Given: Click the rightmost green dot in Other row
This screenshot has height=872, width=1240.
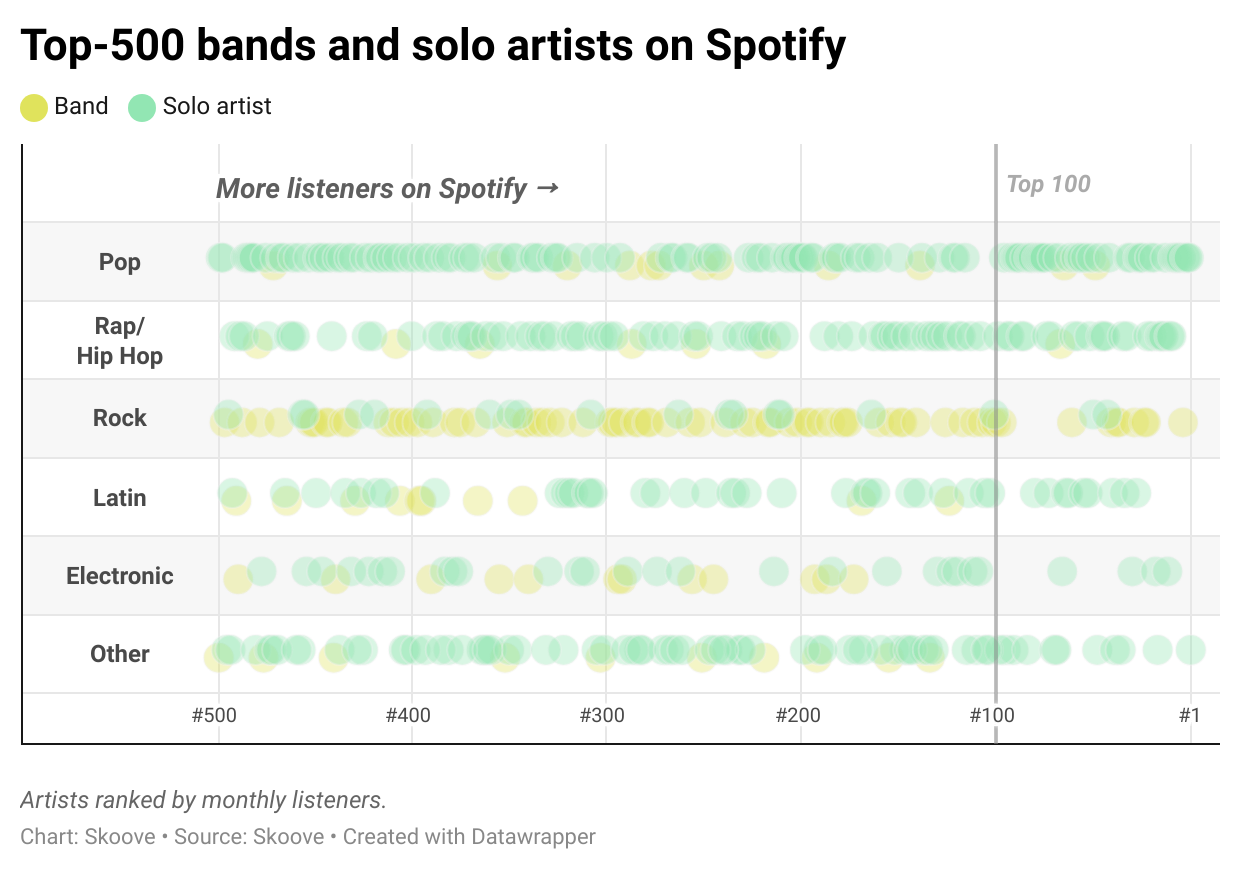Looking at the screenshot, I should [x=1190, y=650].
